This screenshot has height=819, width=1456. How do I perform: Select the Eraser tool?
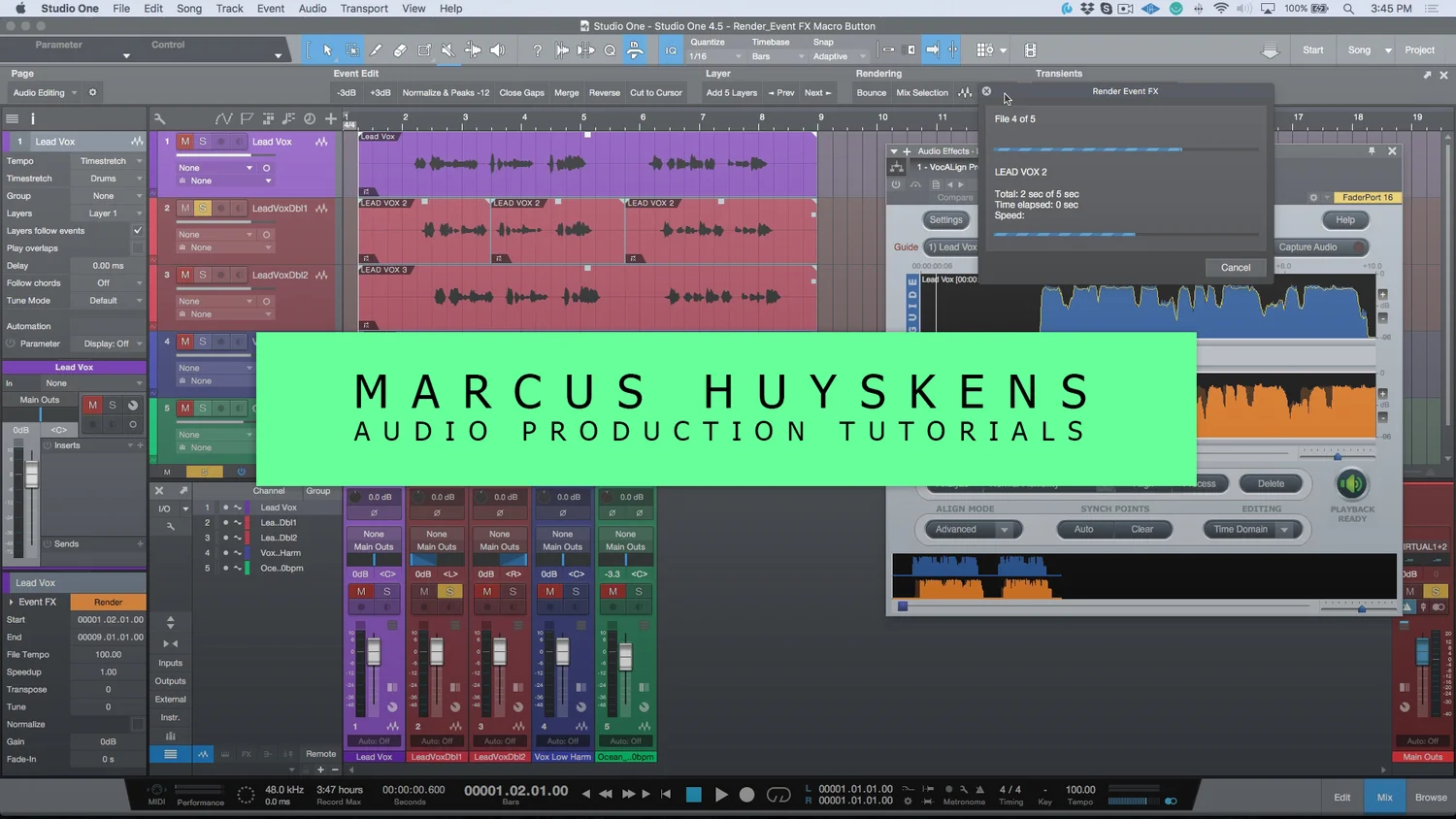point(400,49)
